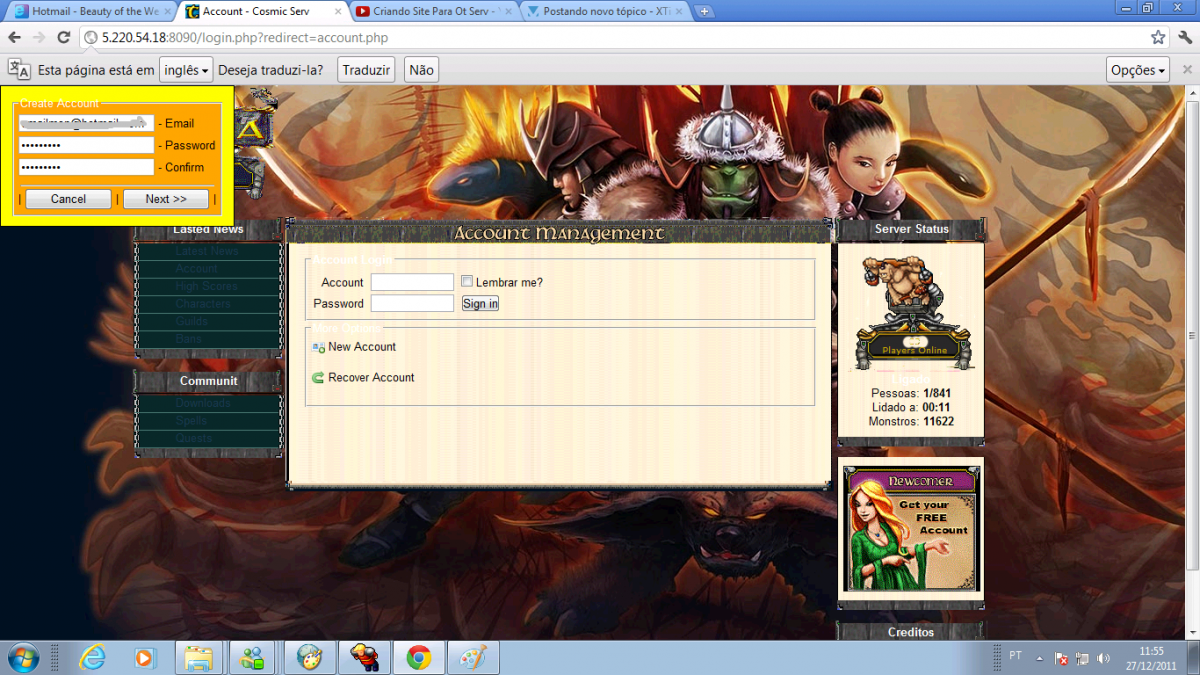The width and height of the screenshot is (1200, 675).
Task: Click the Communit panel header
Action: click(x=208, y=381)
